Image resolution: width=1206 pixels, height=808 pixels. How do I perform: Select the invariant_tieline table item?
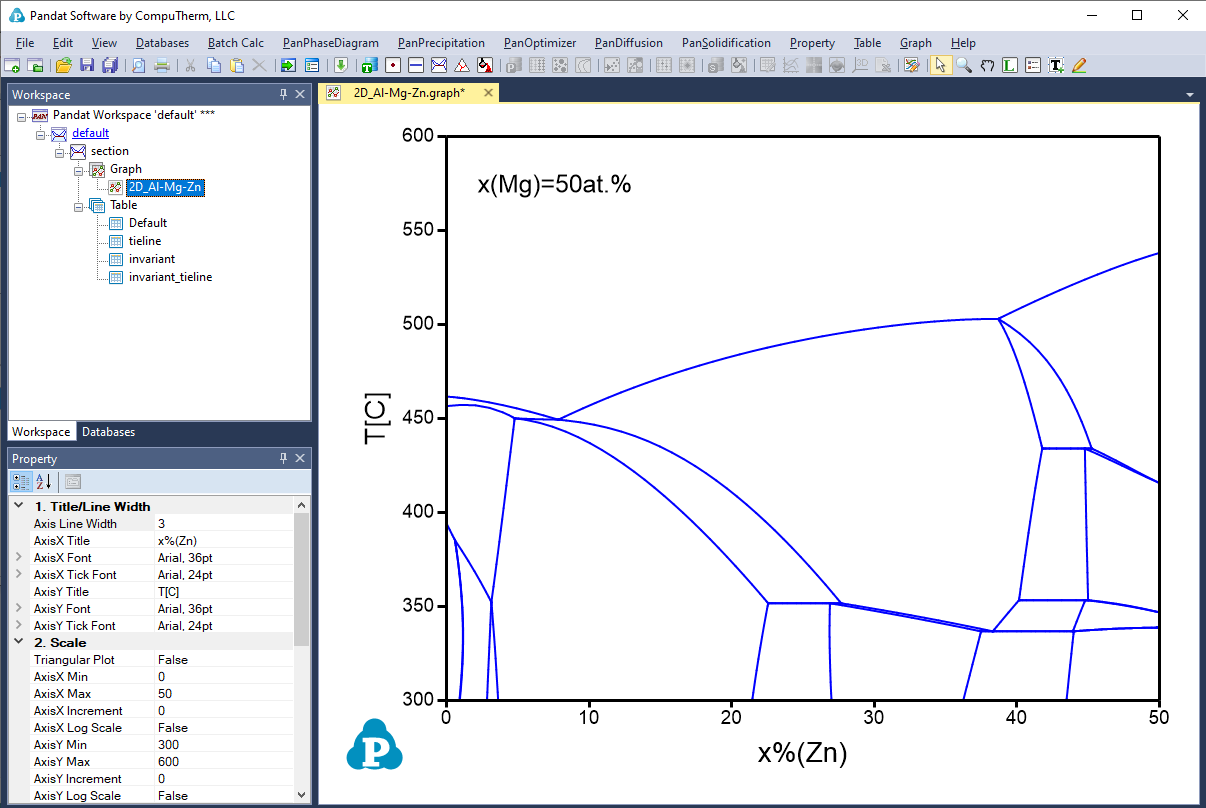pos(170,277)
